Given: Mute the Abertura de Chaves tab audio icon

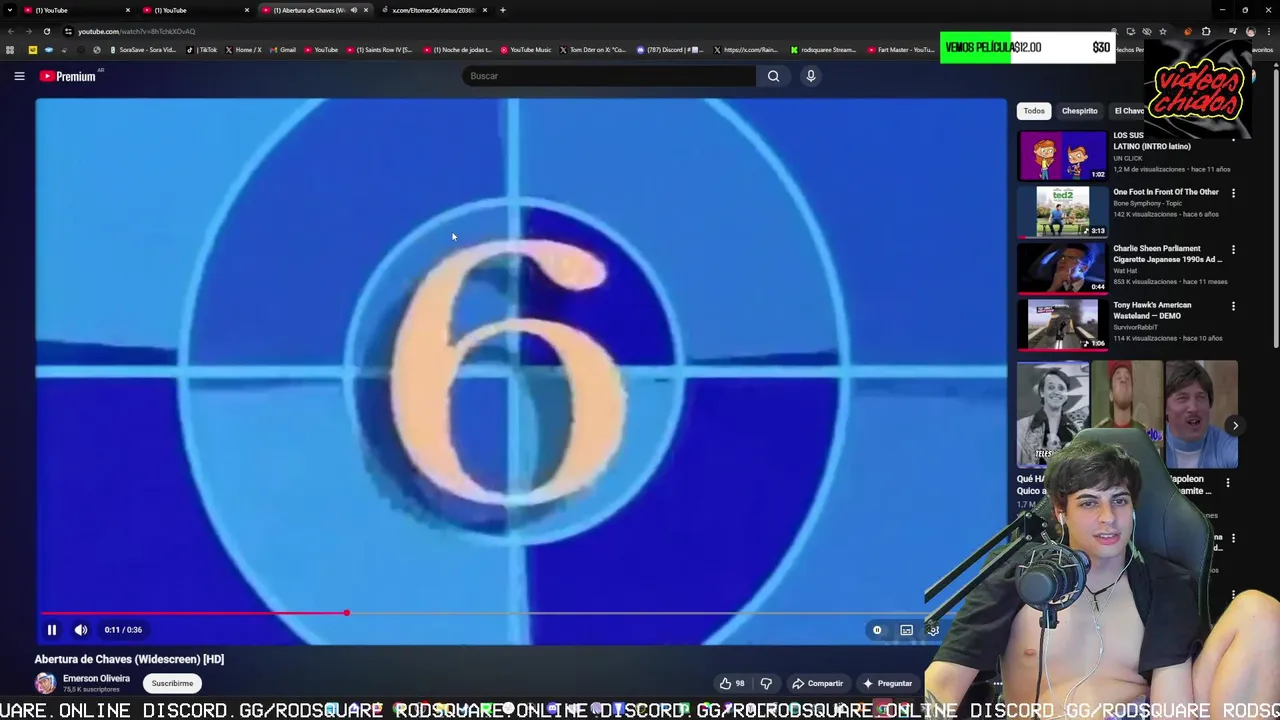Looking at the screenshot, I should coord(353,10).
